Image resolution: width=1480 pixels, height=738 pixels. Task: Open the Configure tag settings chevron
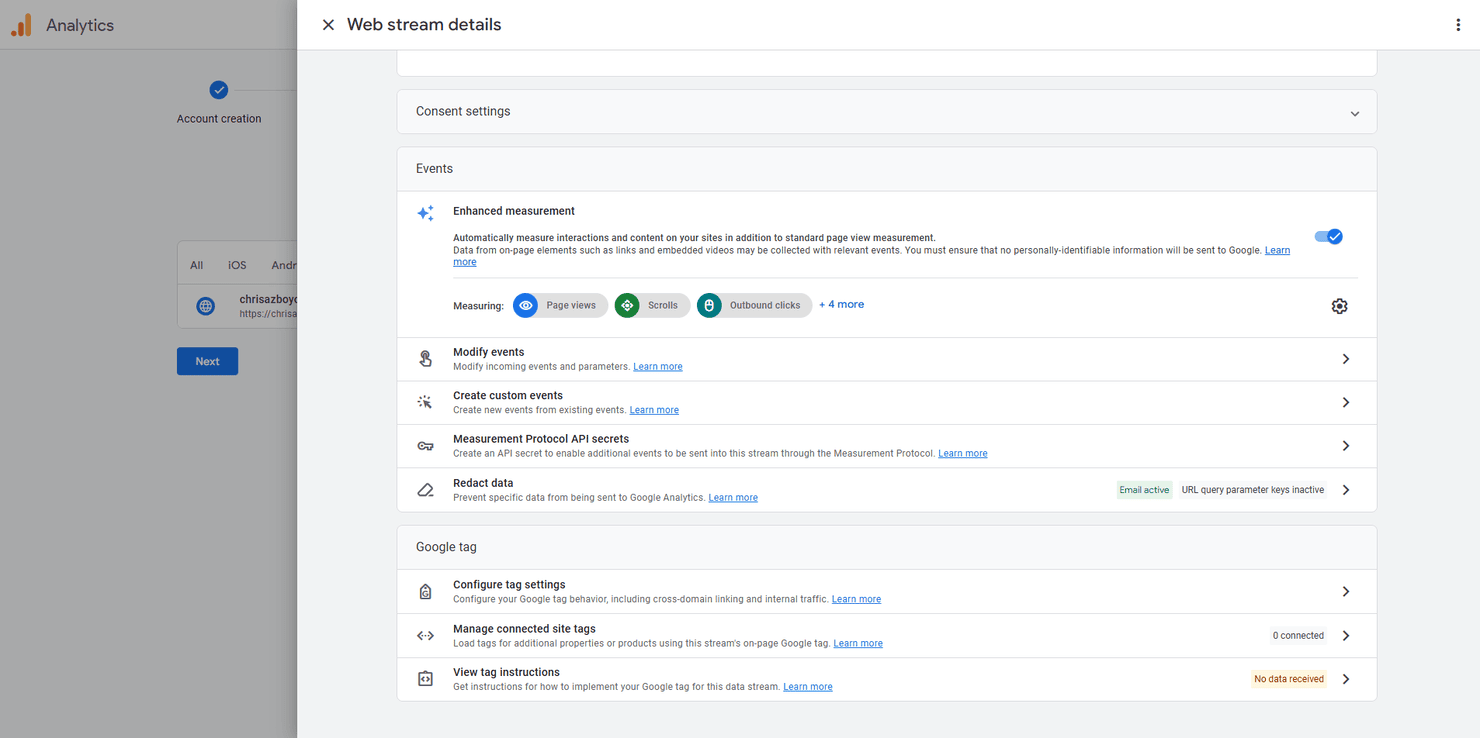pos(1346,592)
